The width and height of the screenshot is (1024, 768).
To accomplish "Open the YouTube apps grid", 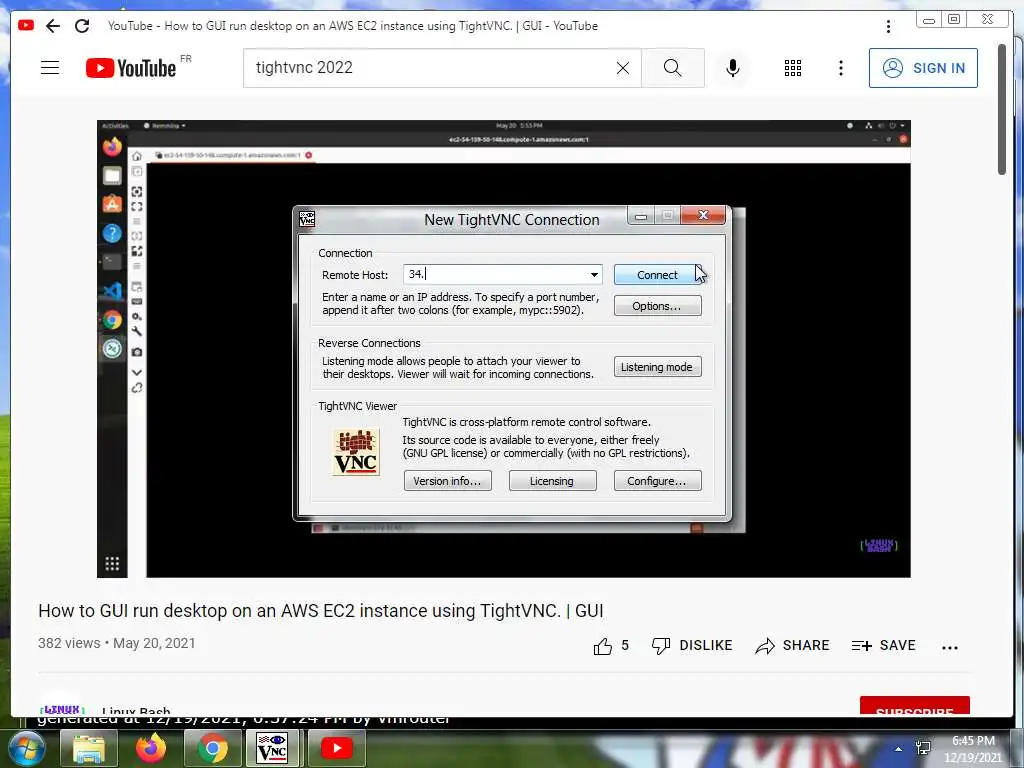I will 793,68.
